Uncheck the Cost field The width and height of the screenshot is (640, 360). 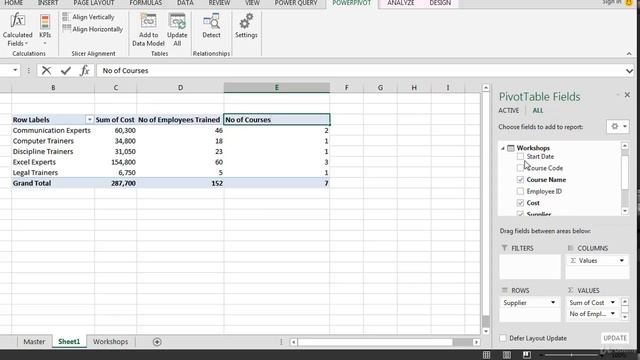pos(520,203)
